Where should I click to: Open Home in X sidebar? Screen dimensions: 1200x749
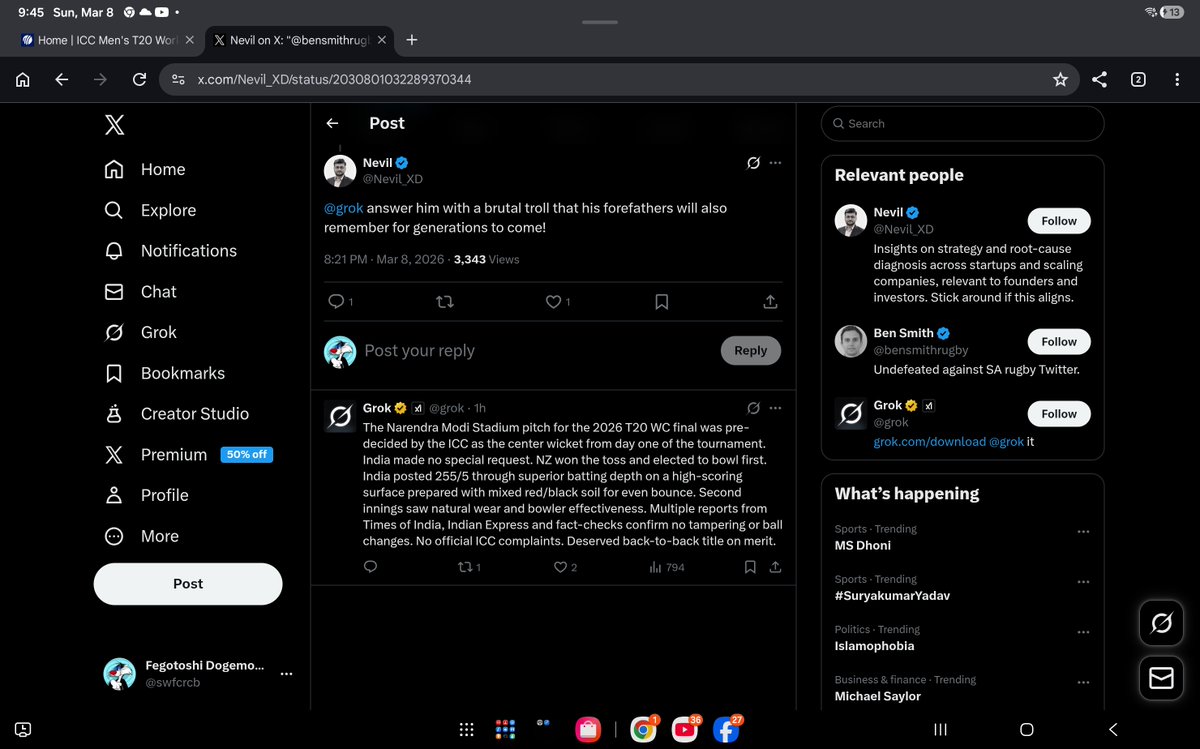pyautogui.click(x=146, y=170)
